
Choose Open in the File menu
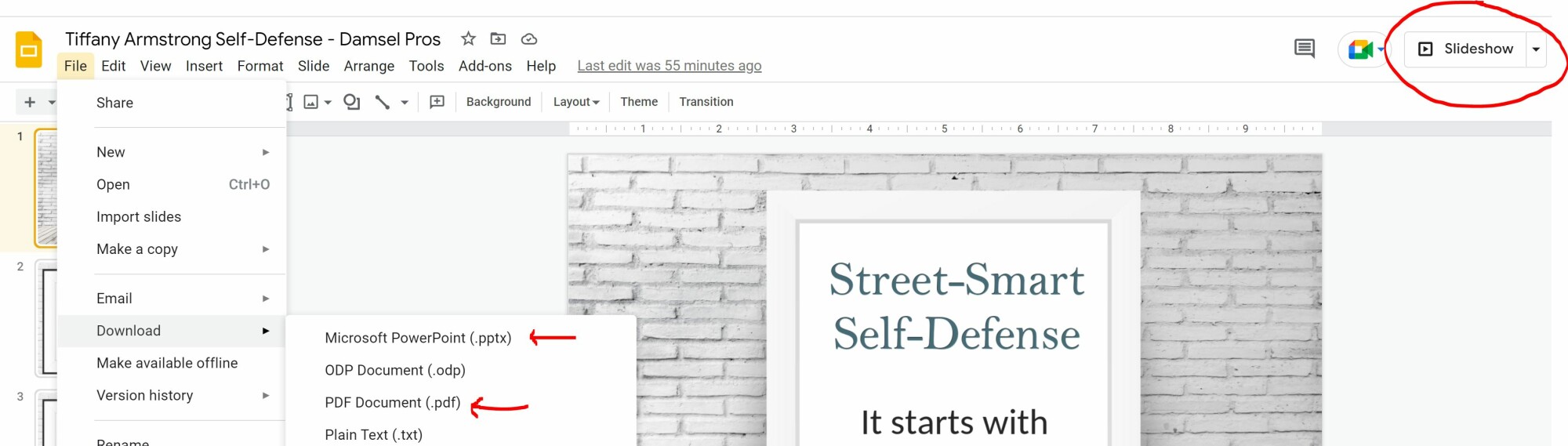coord(171,185)
